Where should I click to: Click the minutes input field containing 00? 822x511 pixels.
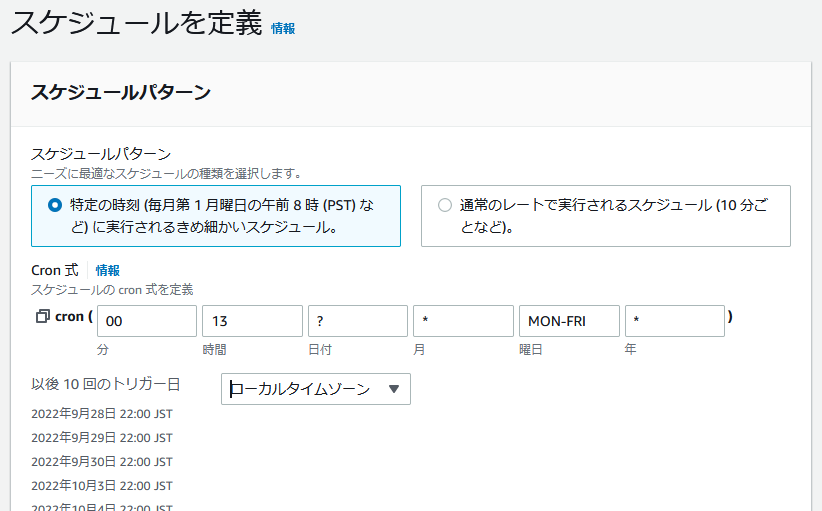pos(147,321)
